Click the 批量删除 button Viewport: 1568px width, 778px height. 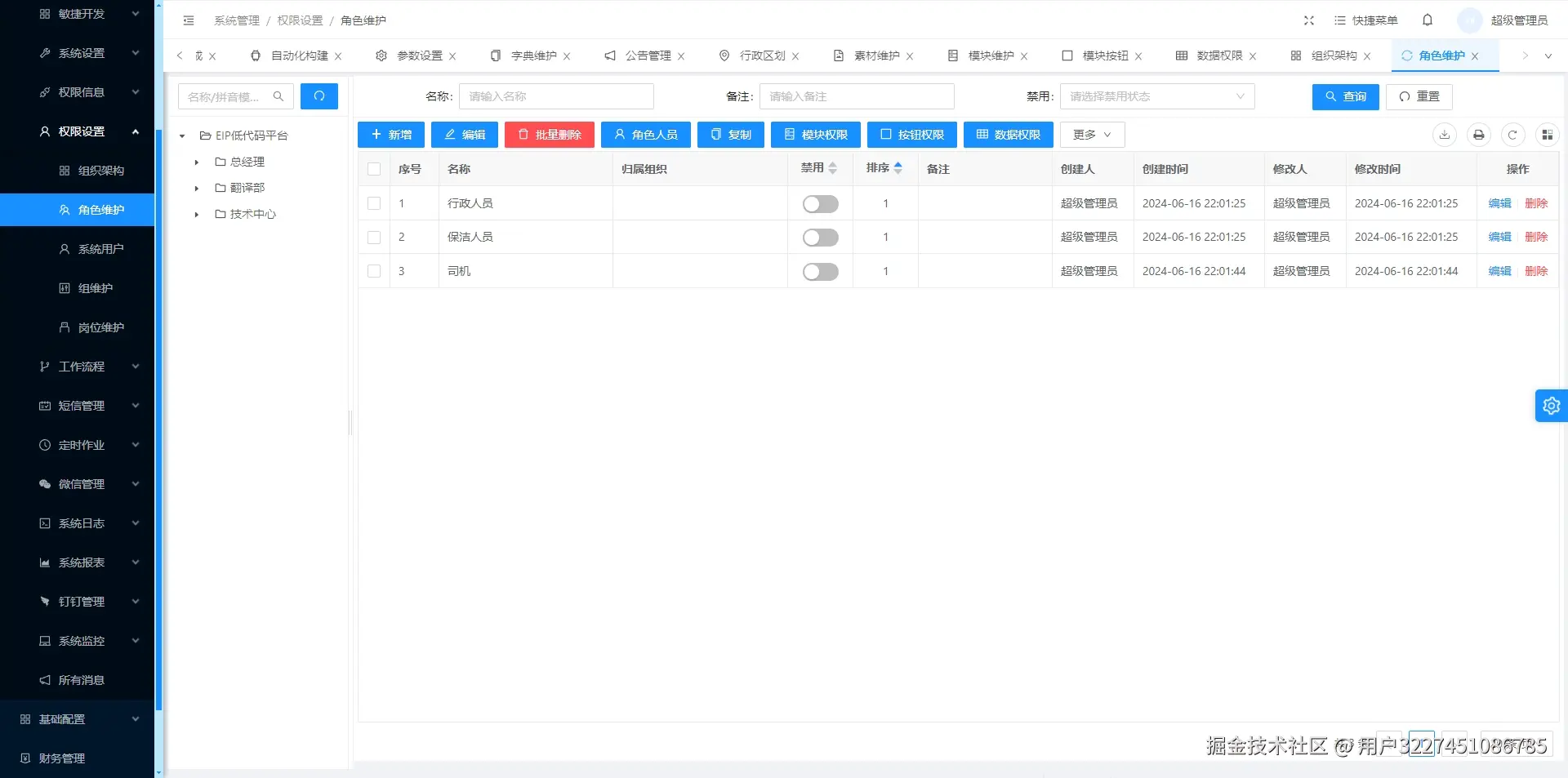coord(550,135)
